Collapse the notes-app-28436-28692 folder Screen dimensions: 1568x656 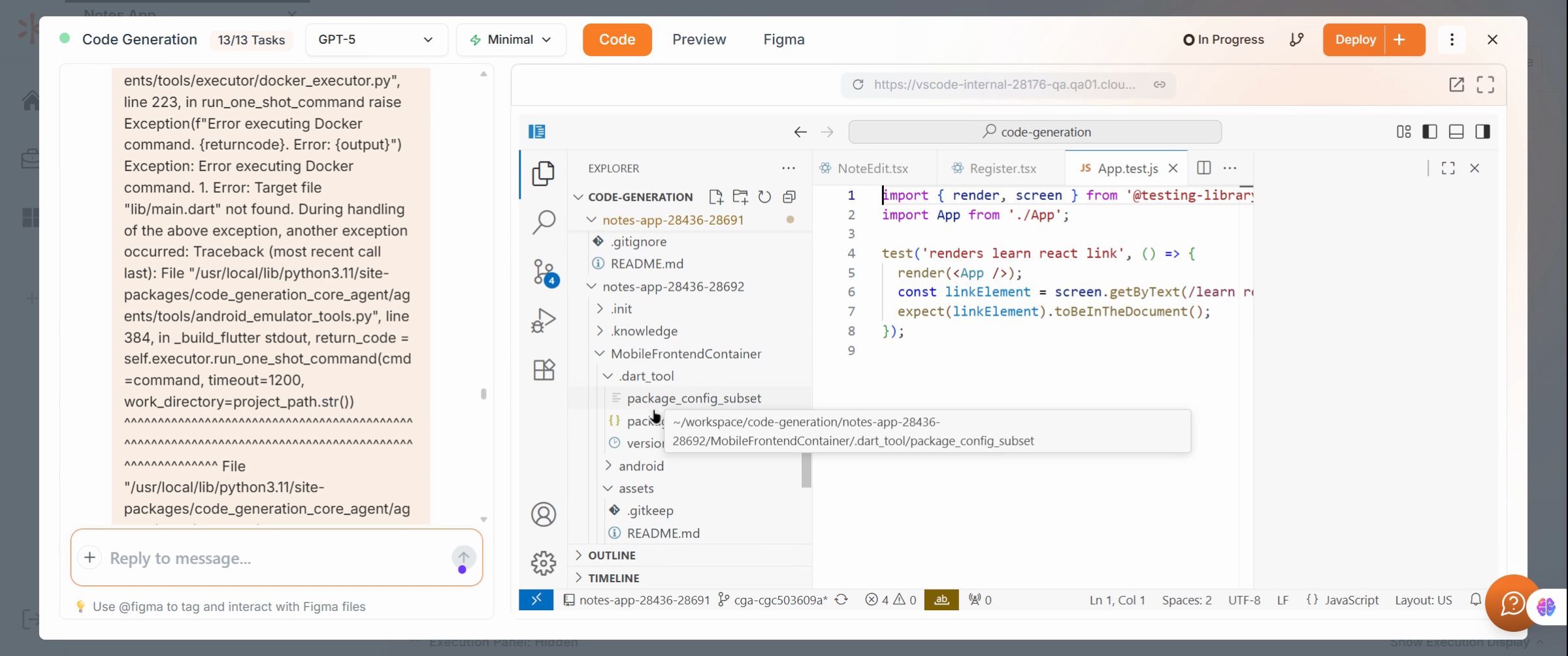[591, 286]
